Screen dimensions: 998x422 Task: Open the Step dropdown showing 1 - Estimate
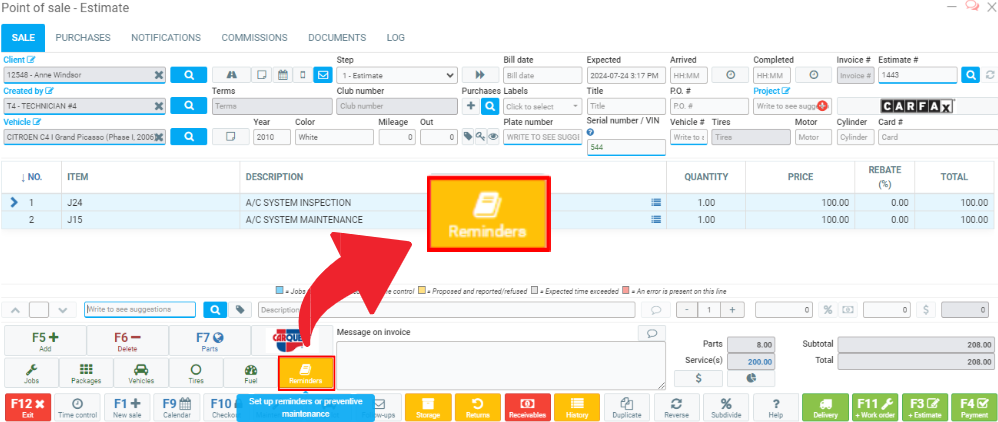[397, 75]
